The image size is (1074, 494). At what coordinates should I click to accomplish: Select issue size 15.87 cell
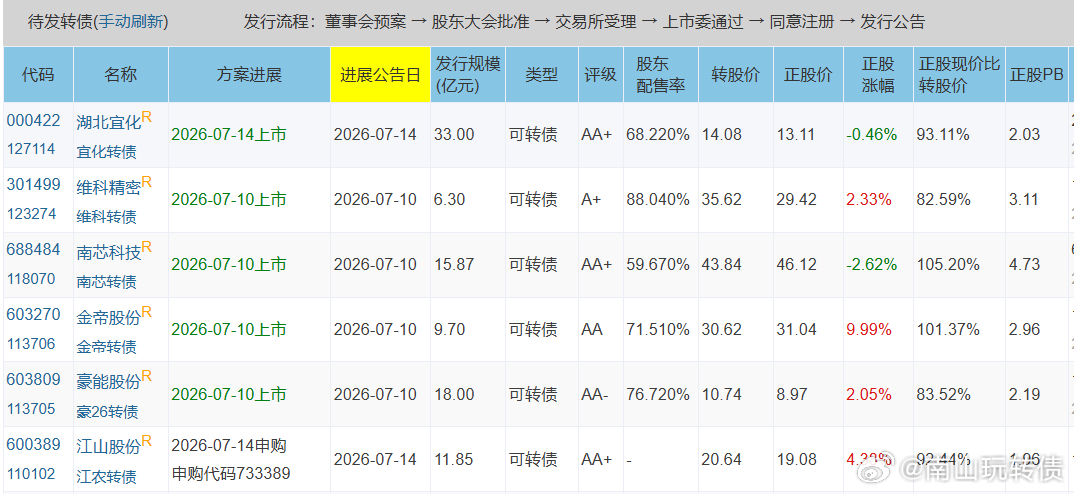[x=454, y=265]
